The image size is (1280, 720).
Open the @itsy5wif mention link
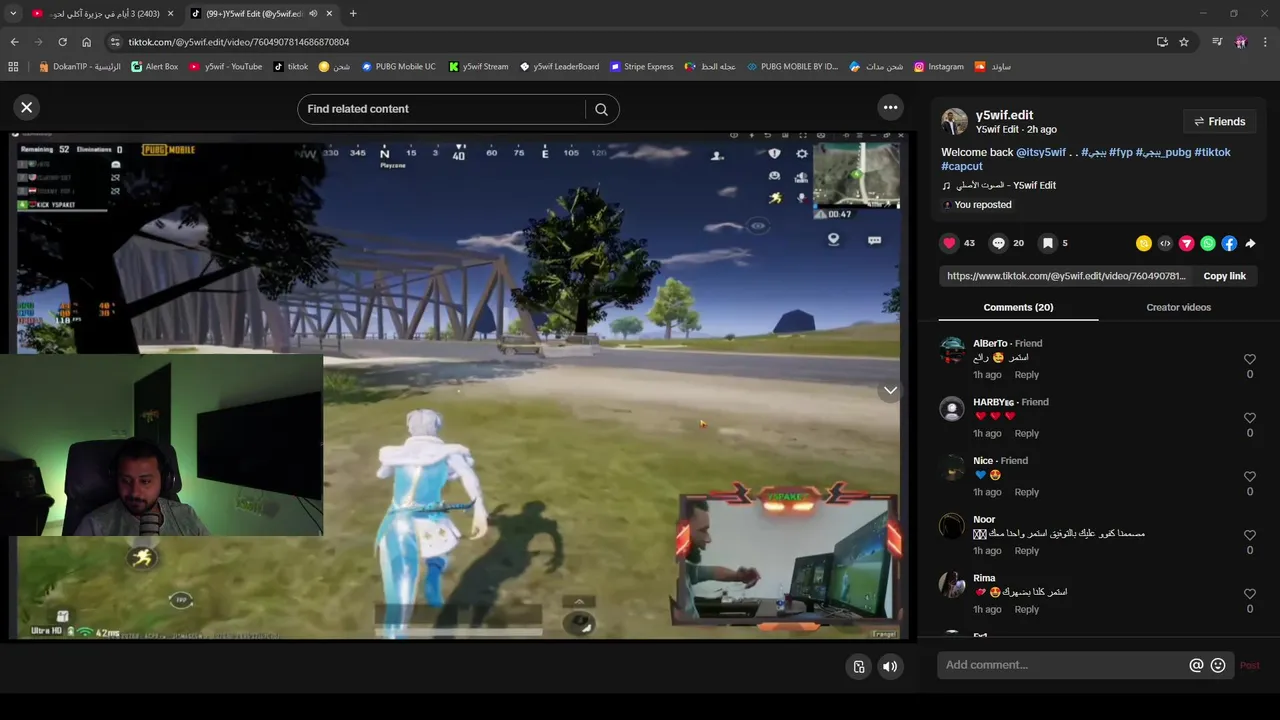point(1041,152)
